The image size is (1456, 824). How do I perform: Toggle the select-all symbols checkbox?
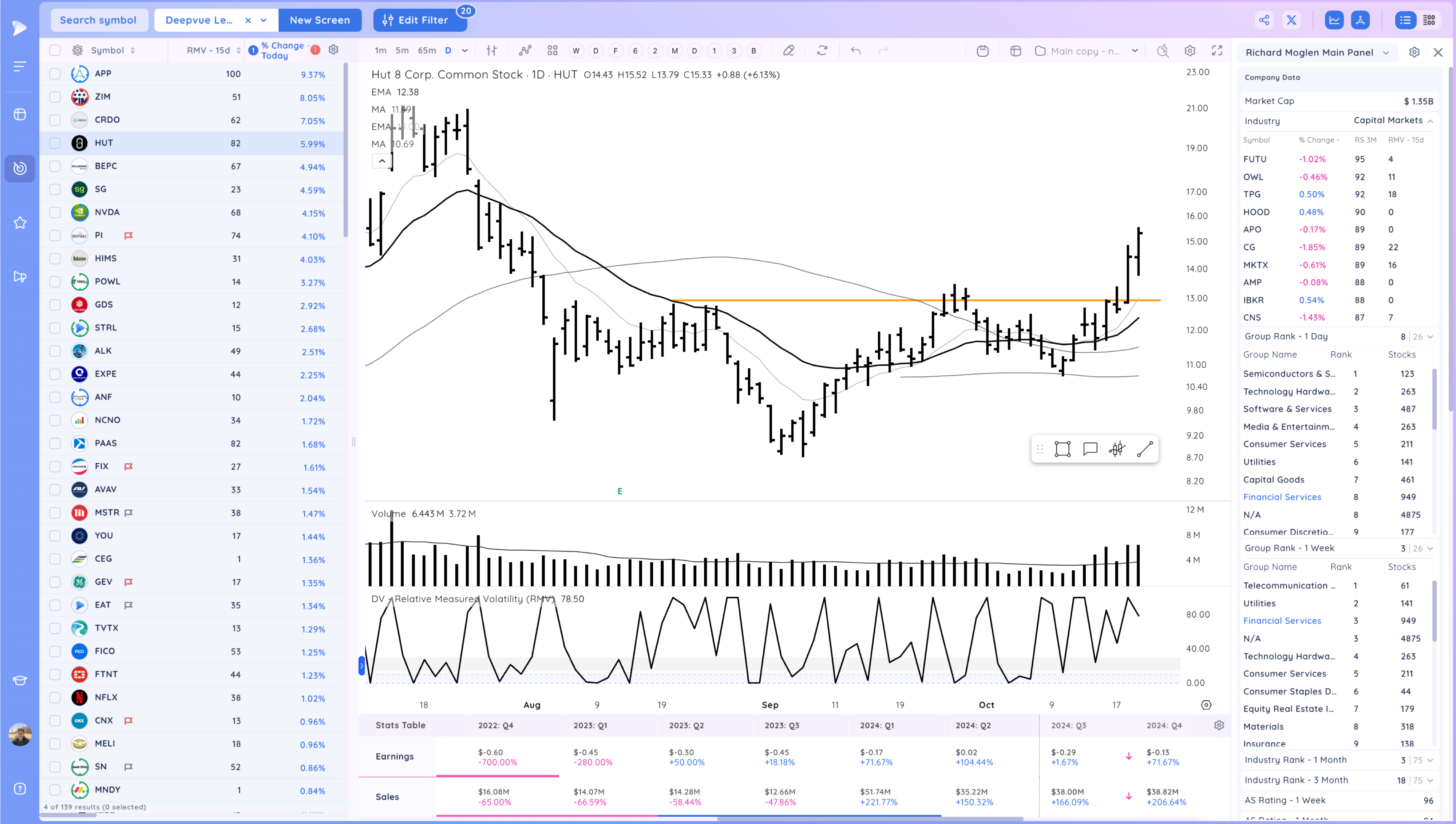(55, 50)
